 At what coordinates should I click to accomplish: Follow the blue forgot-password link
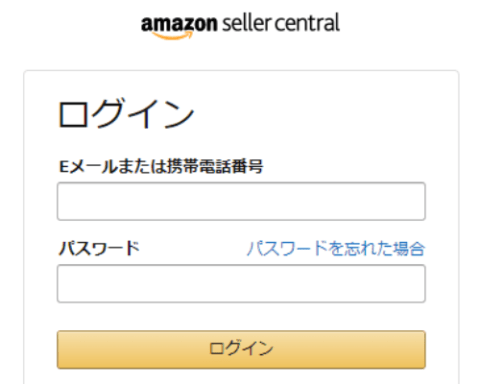[336, 248]
